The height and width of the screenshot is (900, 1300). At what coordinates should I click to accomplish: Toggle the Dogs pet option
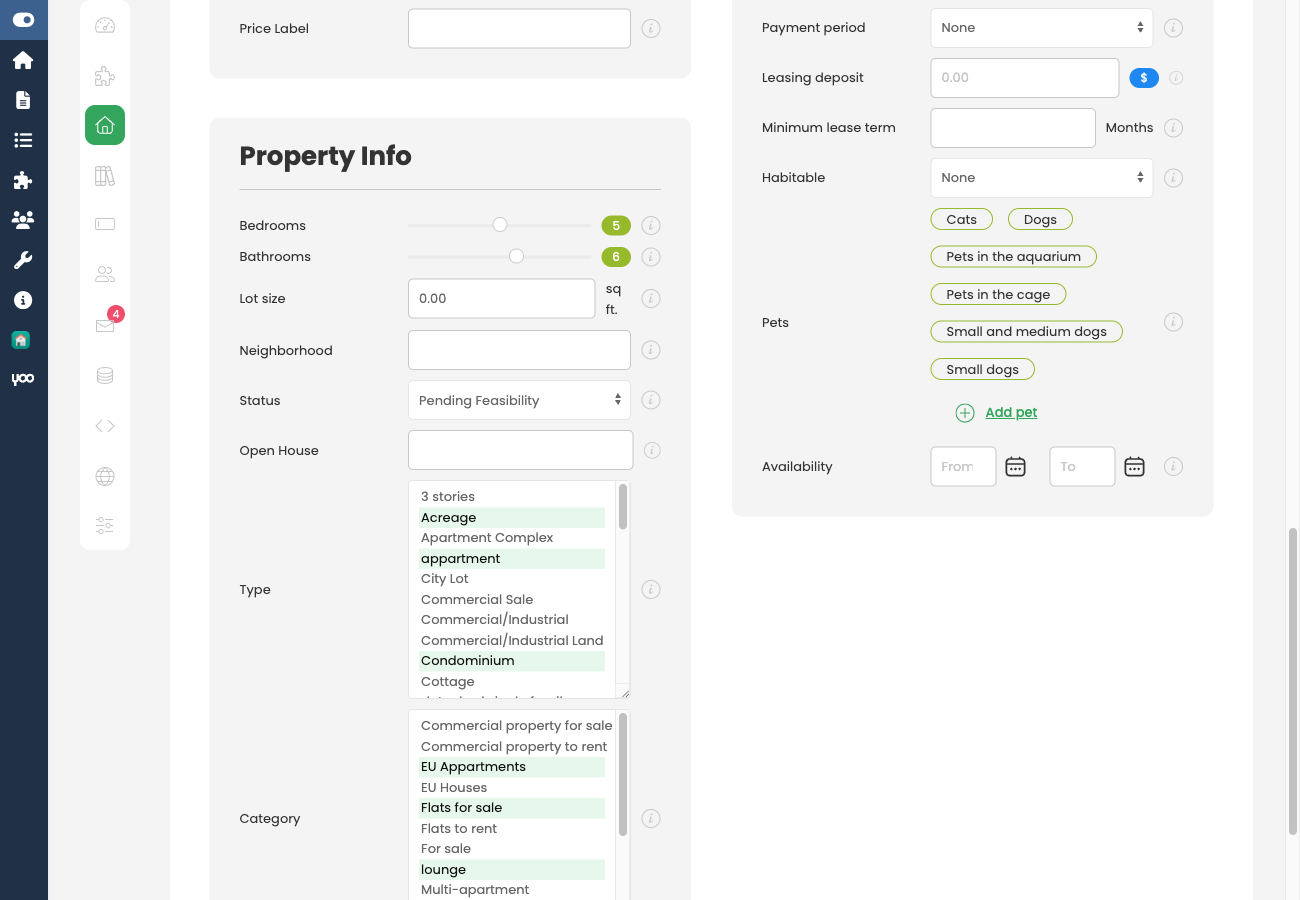pyautogui.click(x=1040, y=219)
